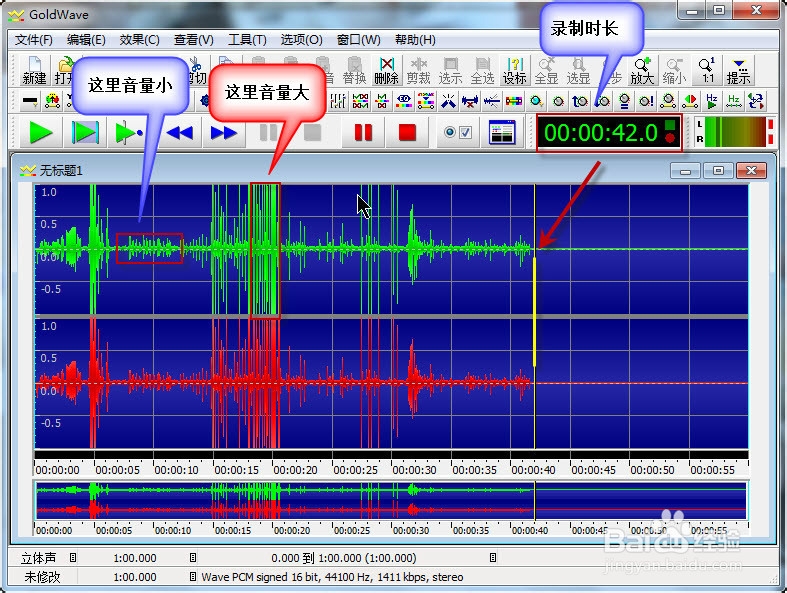Screen dimensions: 787x593
Task: Click the 立体声 status bar entry
Action: point(38,558)
